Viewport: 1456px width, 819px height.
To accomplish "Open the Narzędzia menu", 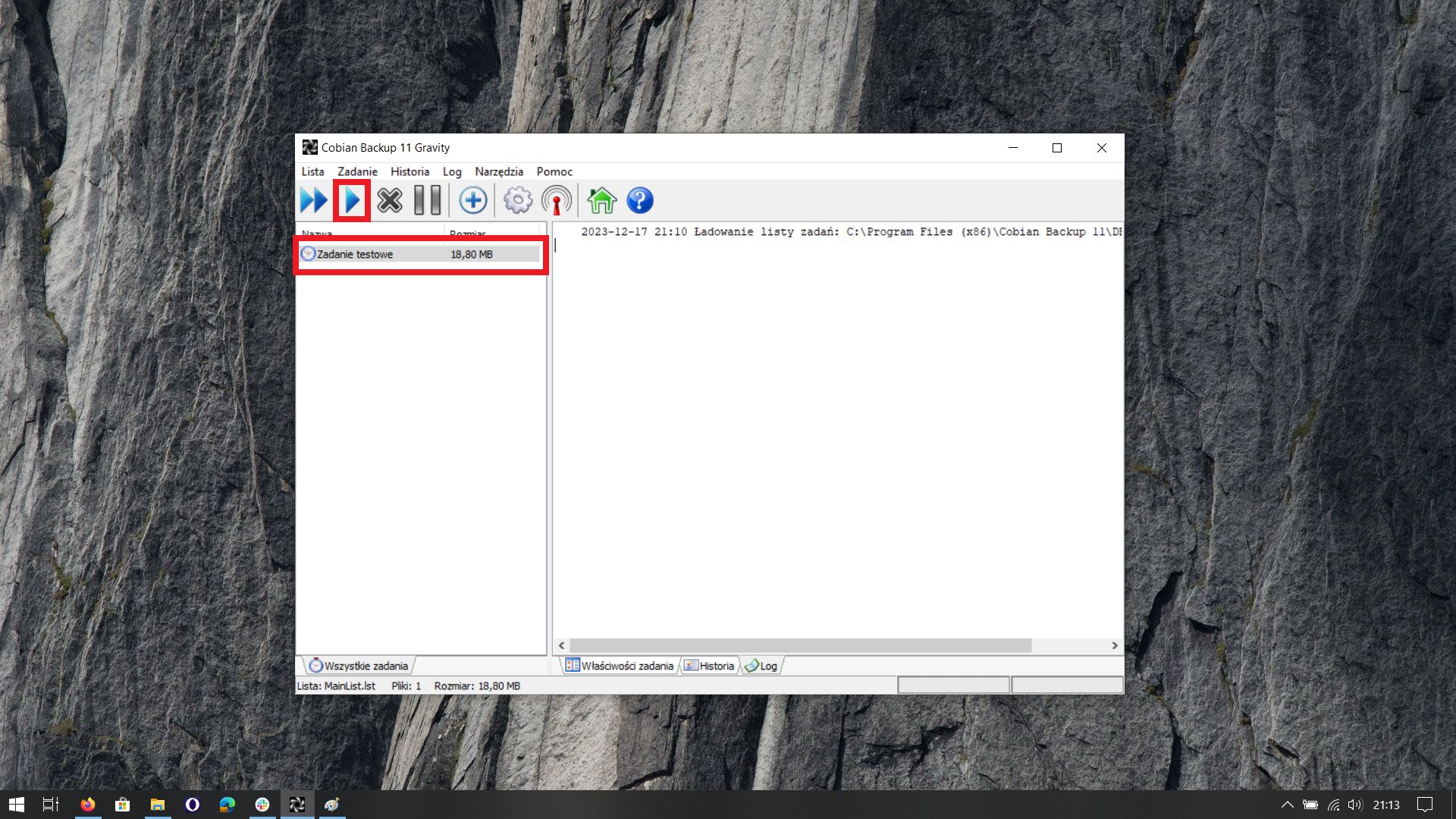I will point(499,171).
